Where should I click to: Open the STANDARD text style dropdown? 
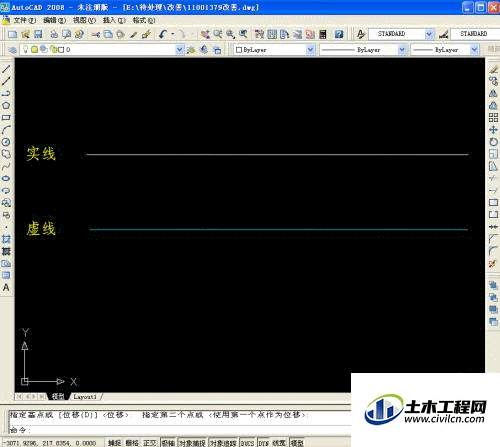[429, 34]
